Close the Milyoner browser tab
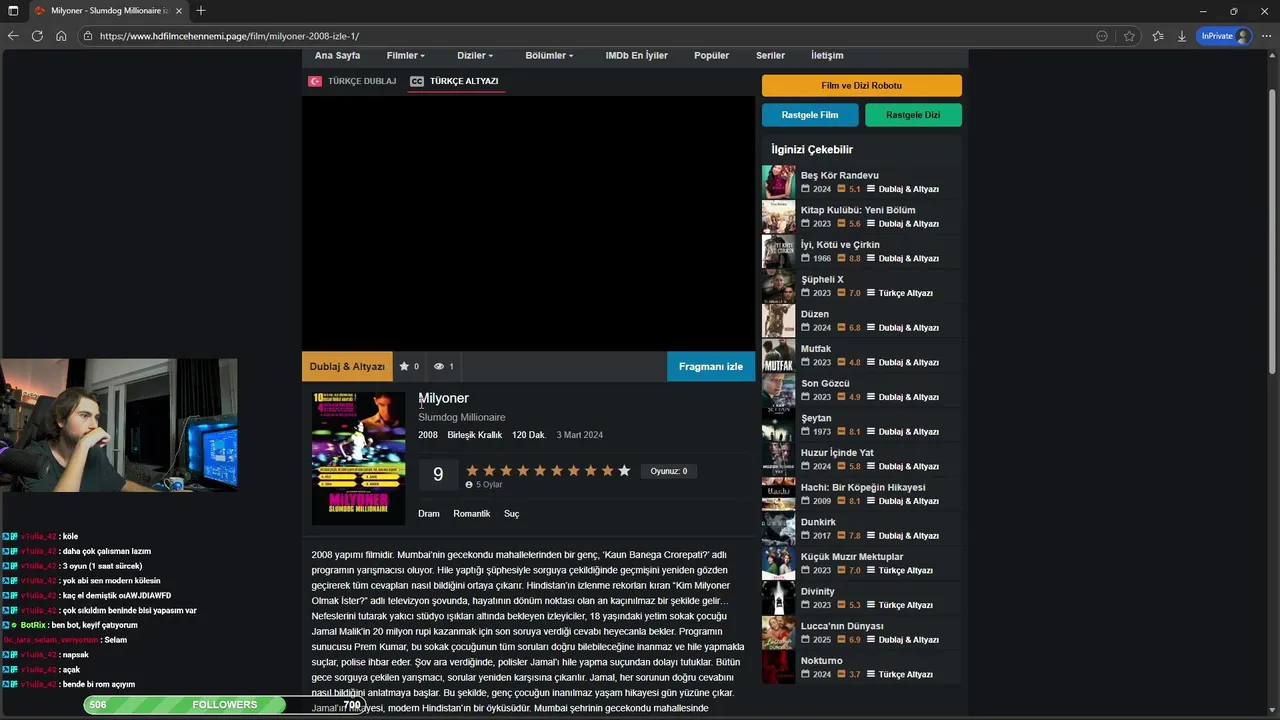1280x720 pixels. tap(180, 11)
